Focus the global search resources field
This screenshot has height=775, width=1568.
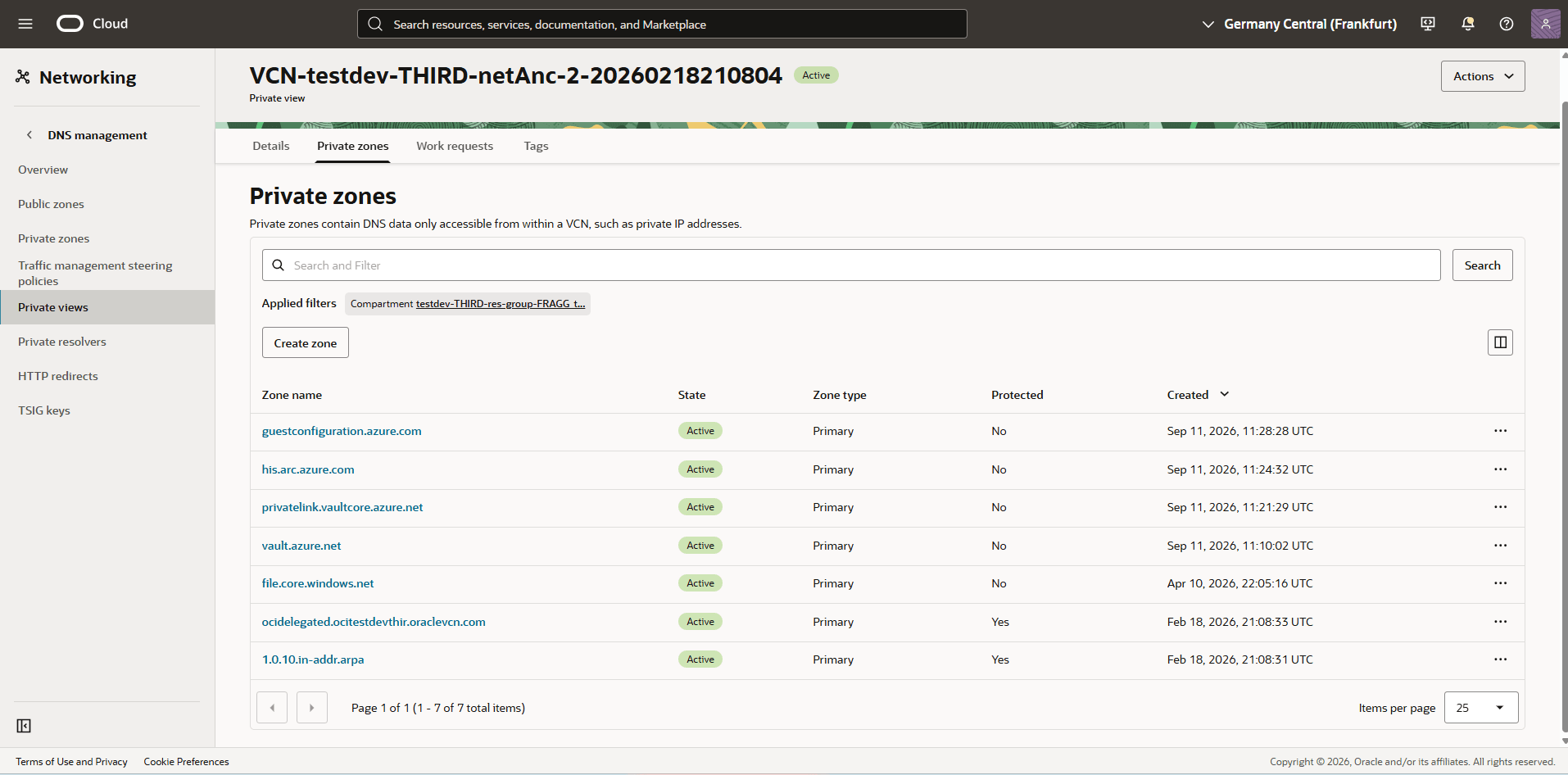tap(662, 24)
